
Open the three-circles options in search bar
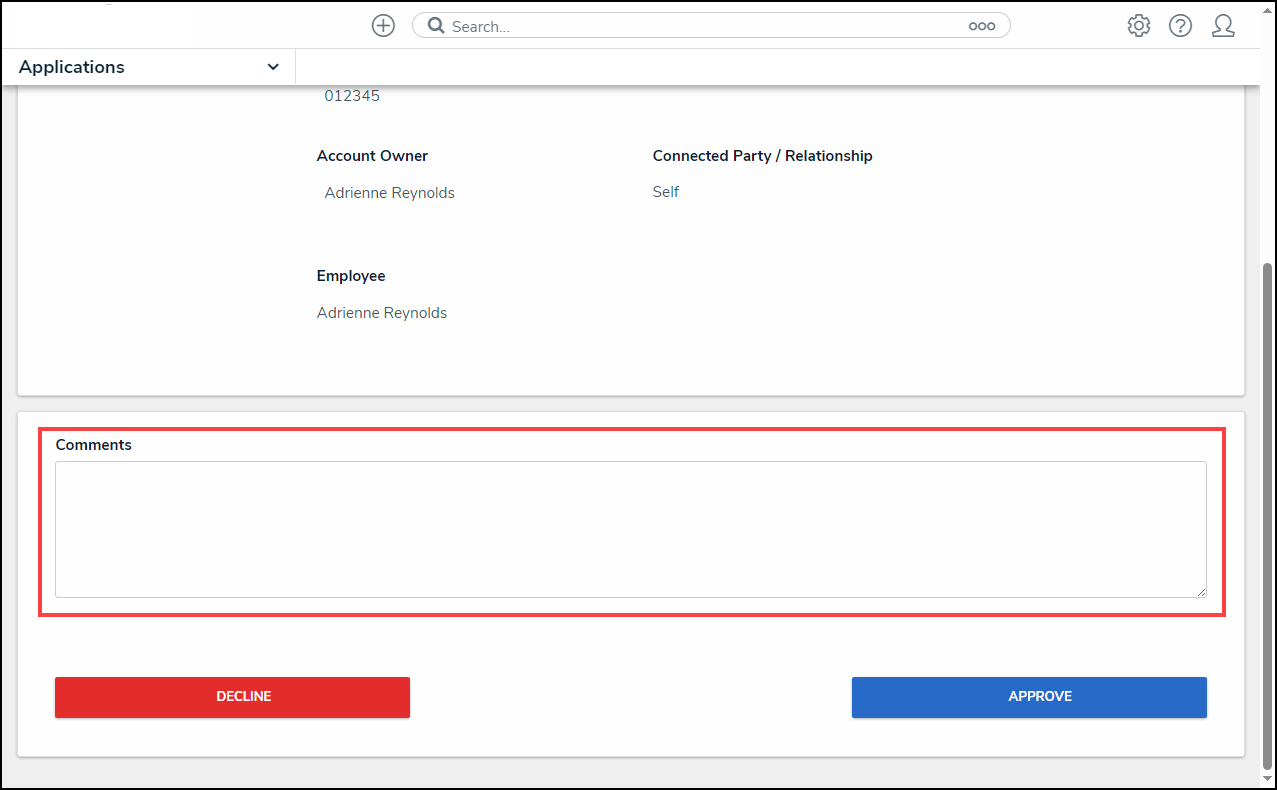pyautogui.click(x=981, y=26)
